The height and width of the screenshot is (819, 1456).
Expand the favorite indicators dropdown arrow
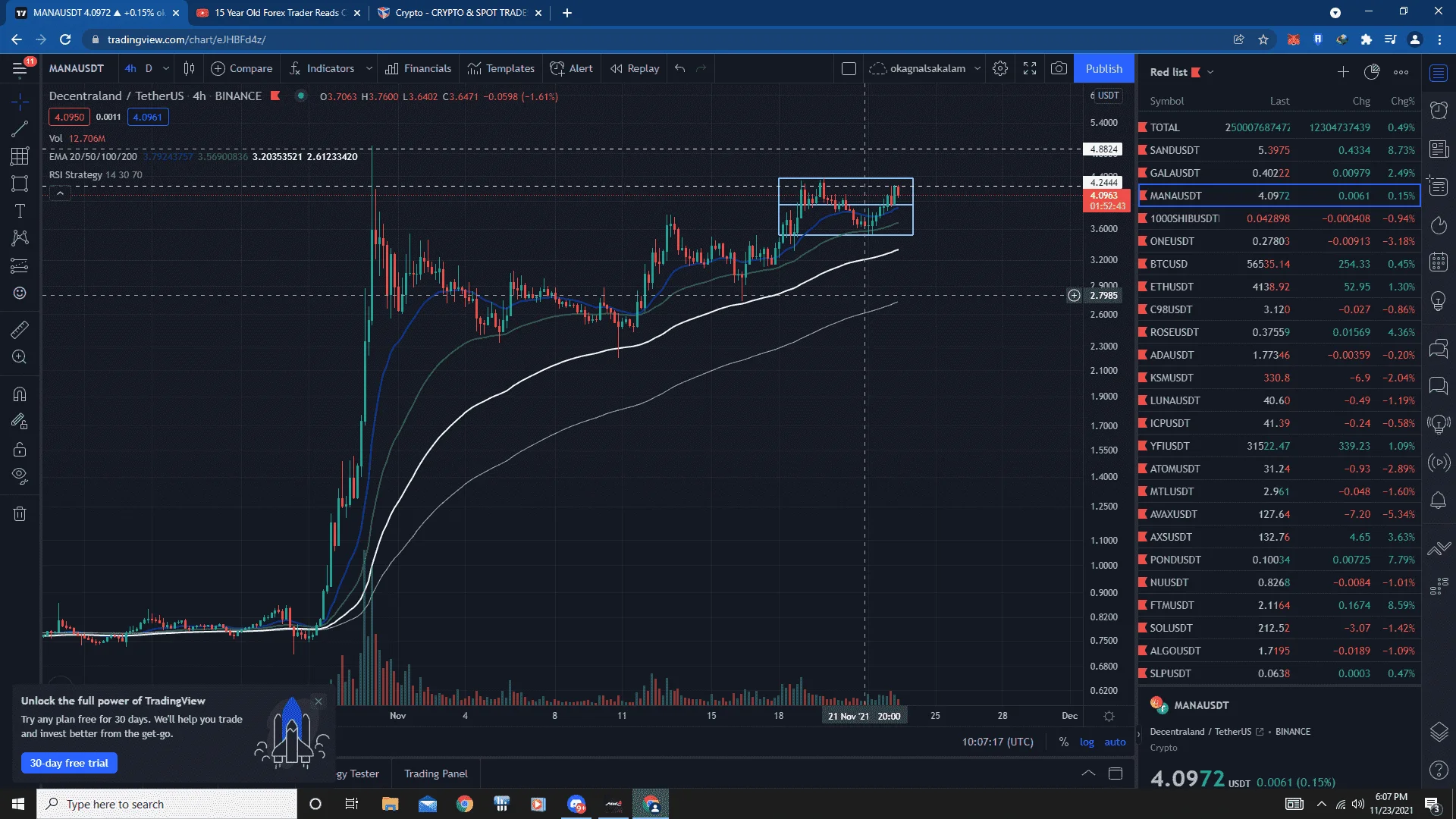tap(369, 68)
